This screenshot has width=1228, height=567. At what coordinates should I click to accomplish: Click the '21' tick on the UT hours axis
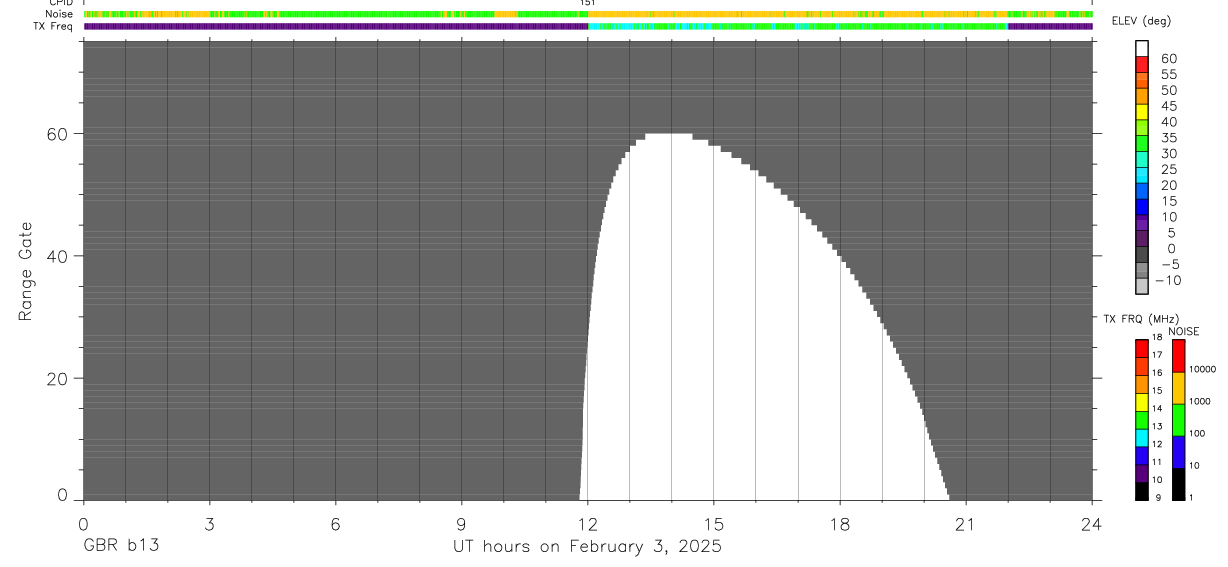pyautogui.click(x=966, y=523)
